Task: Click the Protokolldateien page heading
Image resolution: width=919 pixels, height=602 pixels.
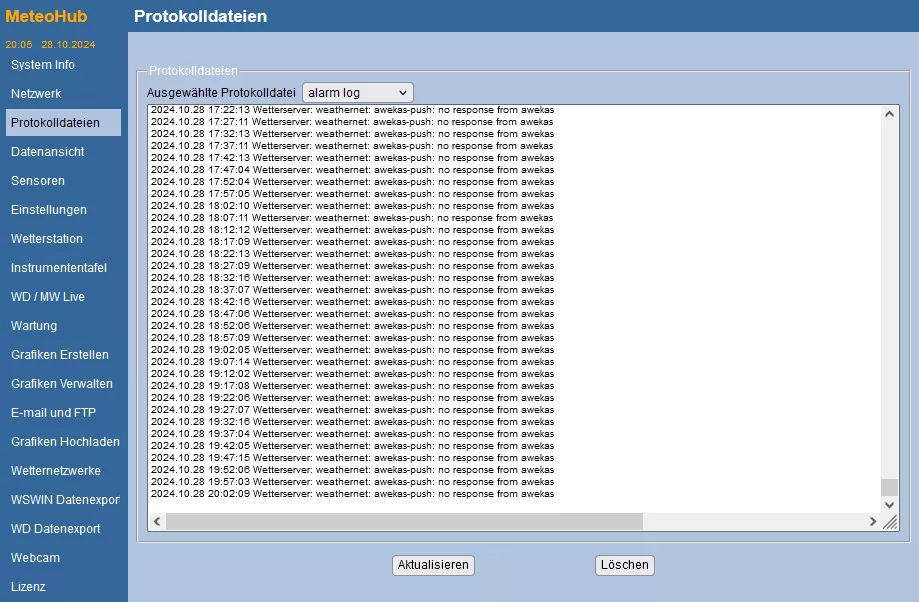Action: [200, 16]
